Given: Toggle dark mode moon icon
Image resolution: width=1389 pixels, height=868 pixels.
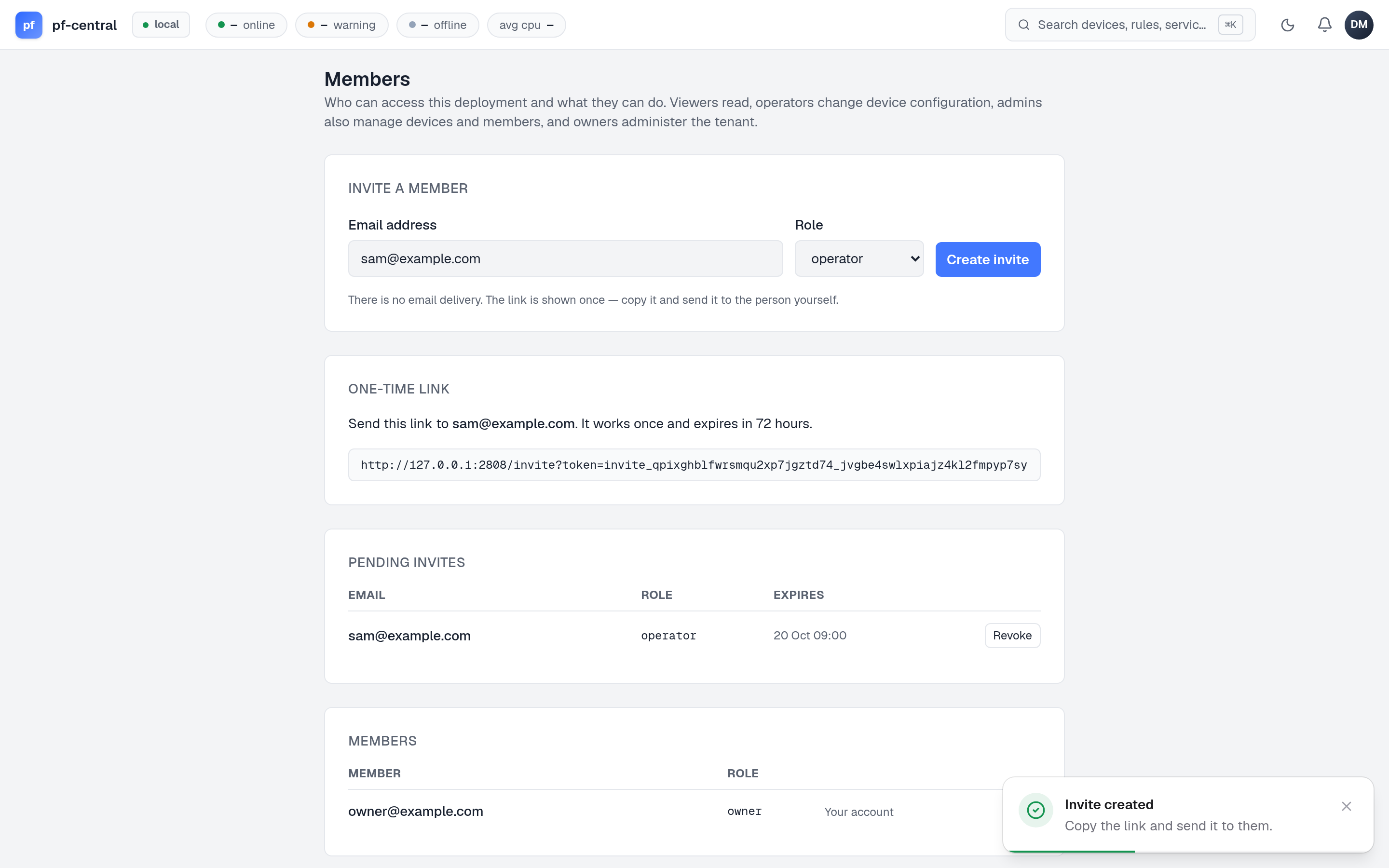Looking at the screenshot, I should coord(1287,25).
